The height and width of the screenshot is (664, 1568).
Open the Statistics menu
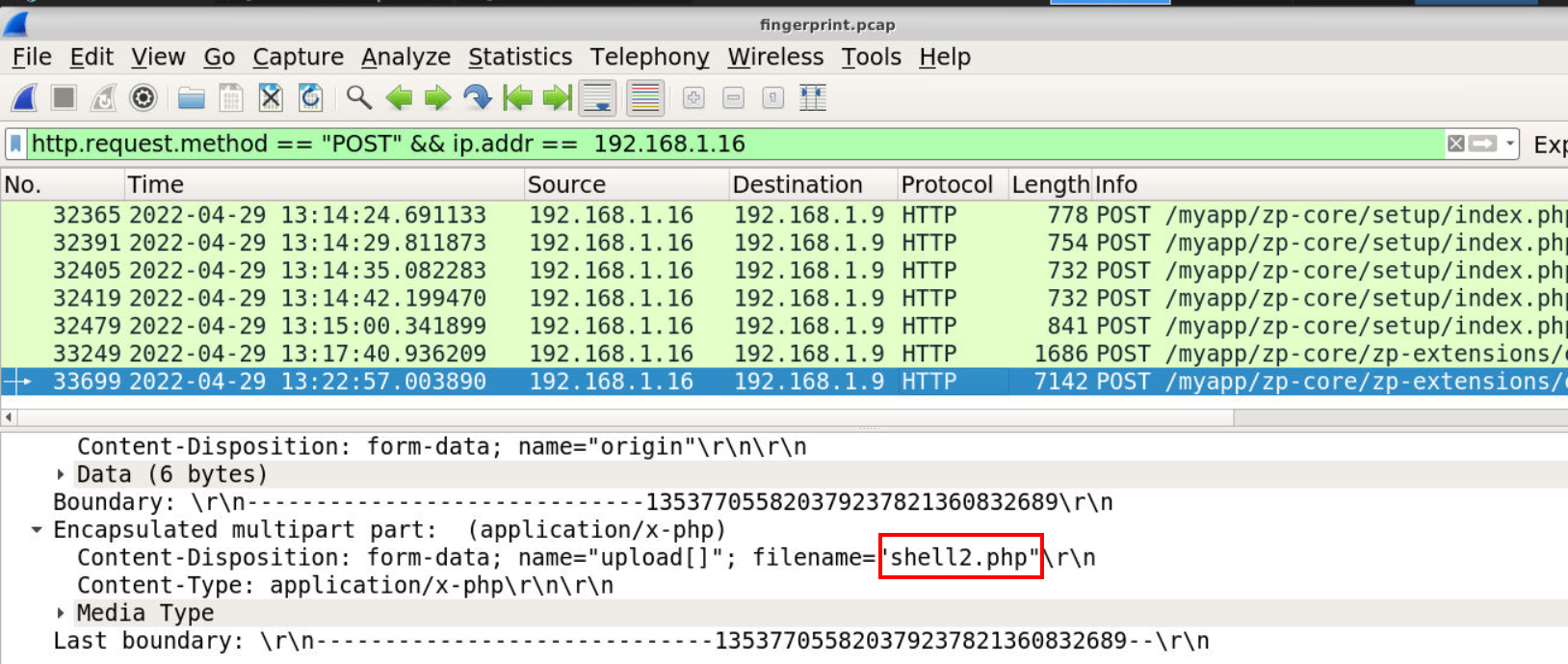click(520, 57)
